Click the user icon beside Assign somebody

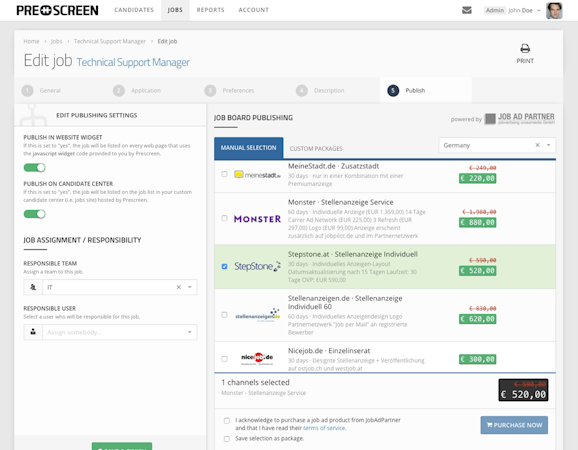click(x=33, y=332)
